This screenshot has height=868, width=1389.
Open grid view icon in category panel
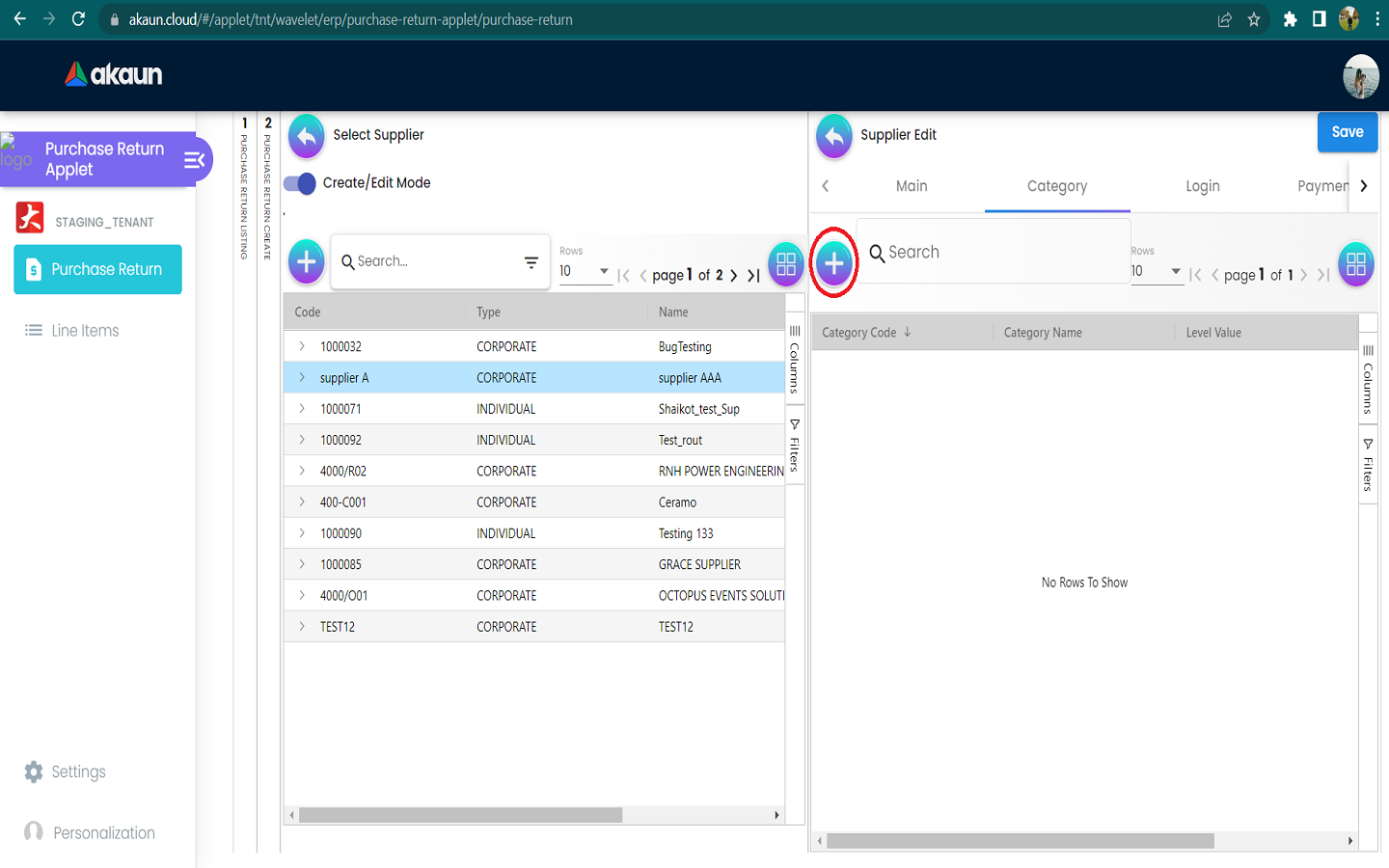(1355, 263)
